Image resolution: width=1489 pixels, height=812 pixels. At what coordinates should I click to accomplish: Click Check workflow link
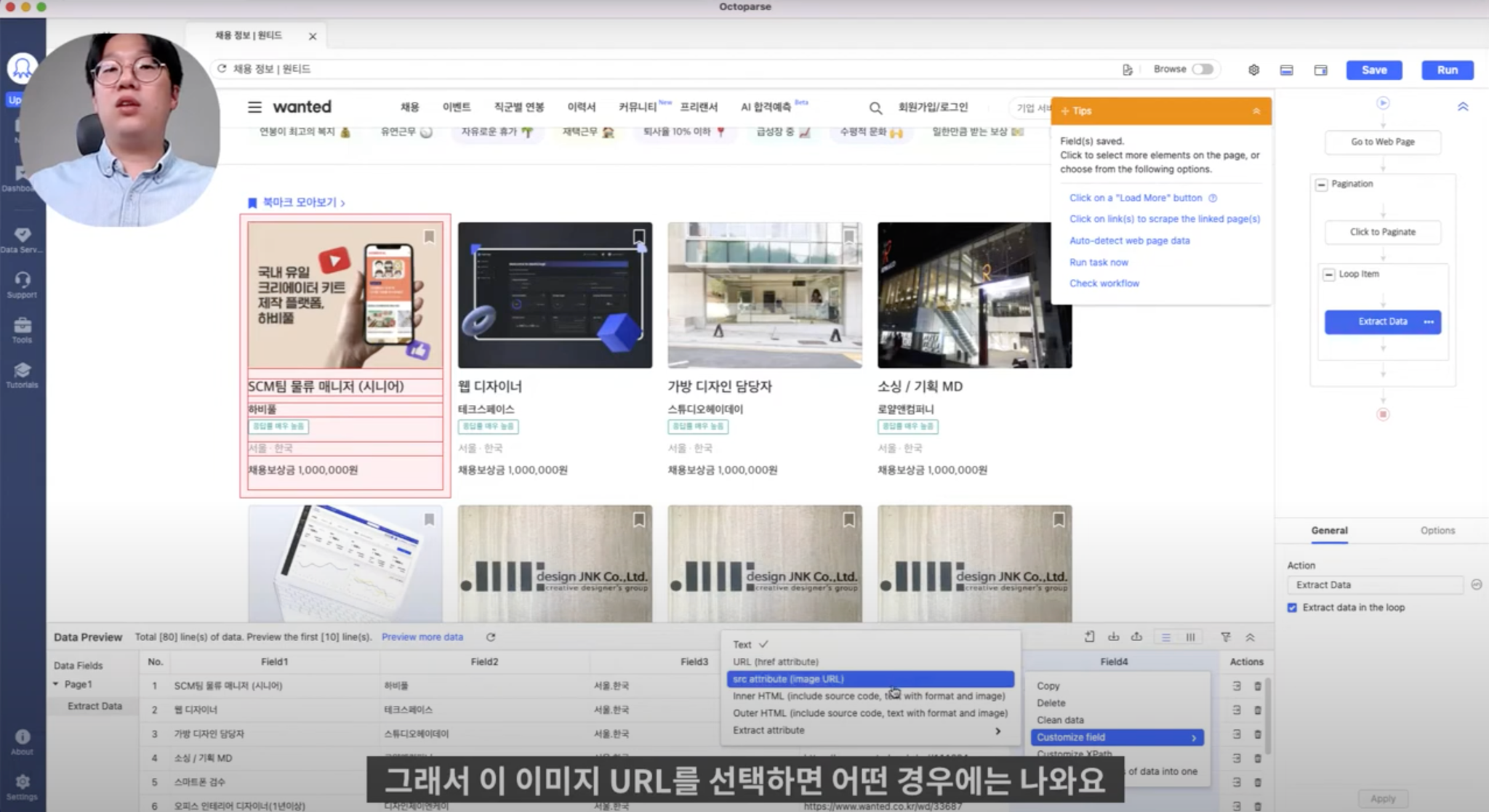1104,284
